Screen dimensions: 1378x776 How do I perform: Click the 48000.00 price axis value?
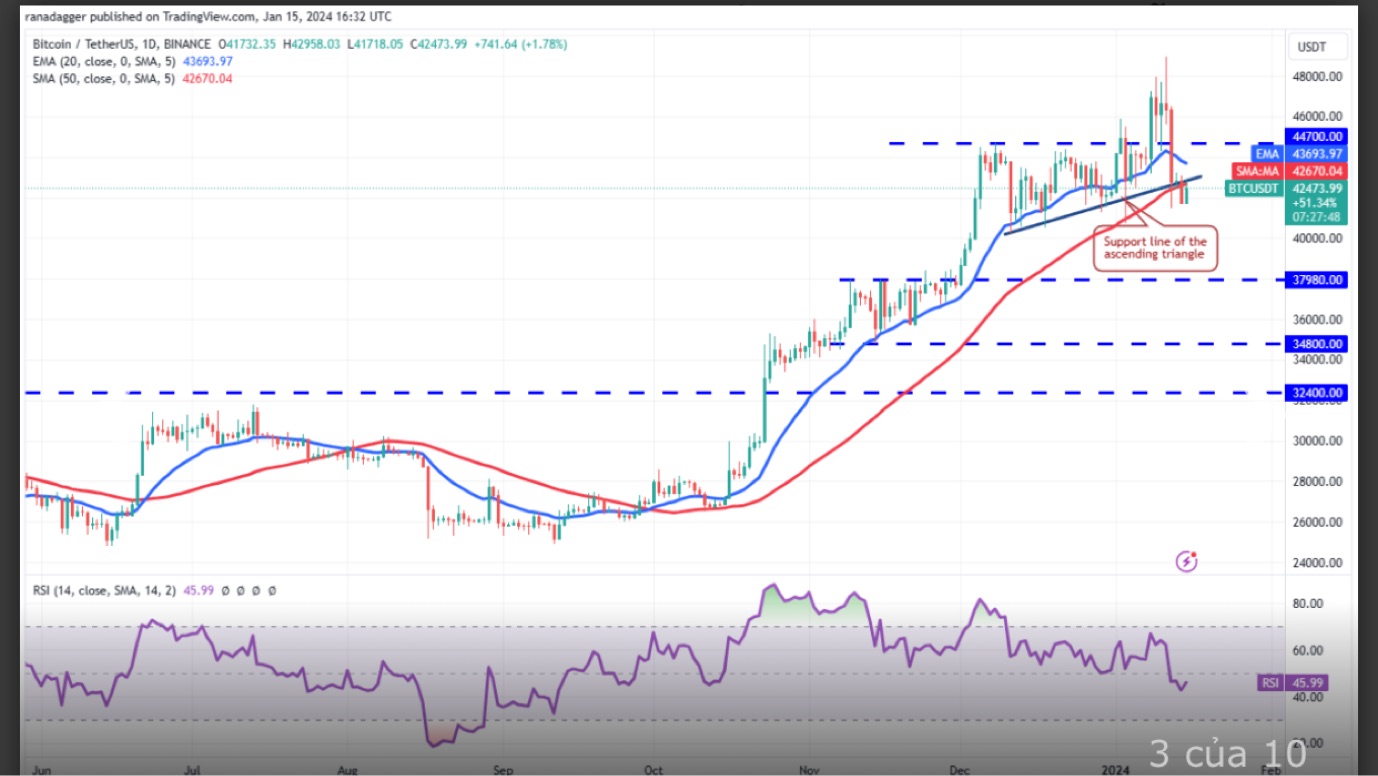click(1317, 77)
